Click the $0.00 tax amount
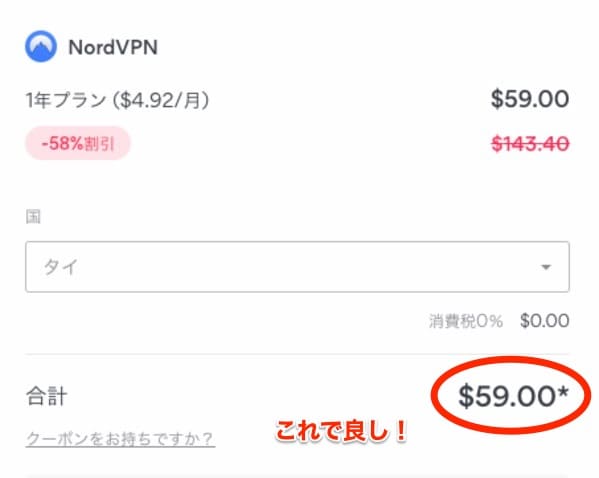599x478 pixels. point(544,321)
